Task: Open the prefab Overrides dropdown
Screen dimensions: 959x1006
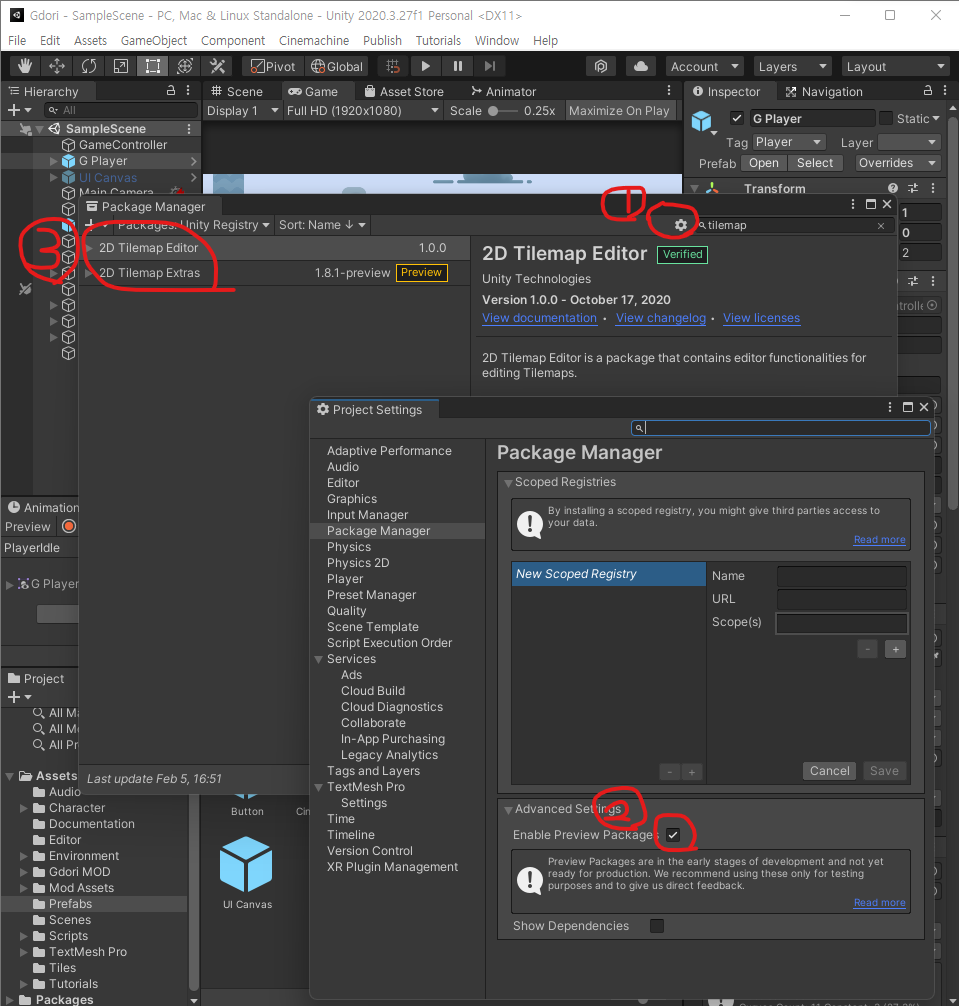Action: pos(898,163)
